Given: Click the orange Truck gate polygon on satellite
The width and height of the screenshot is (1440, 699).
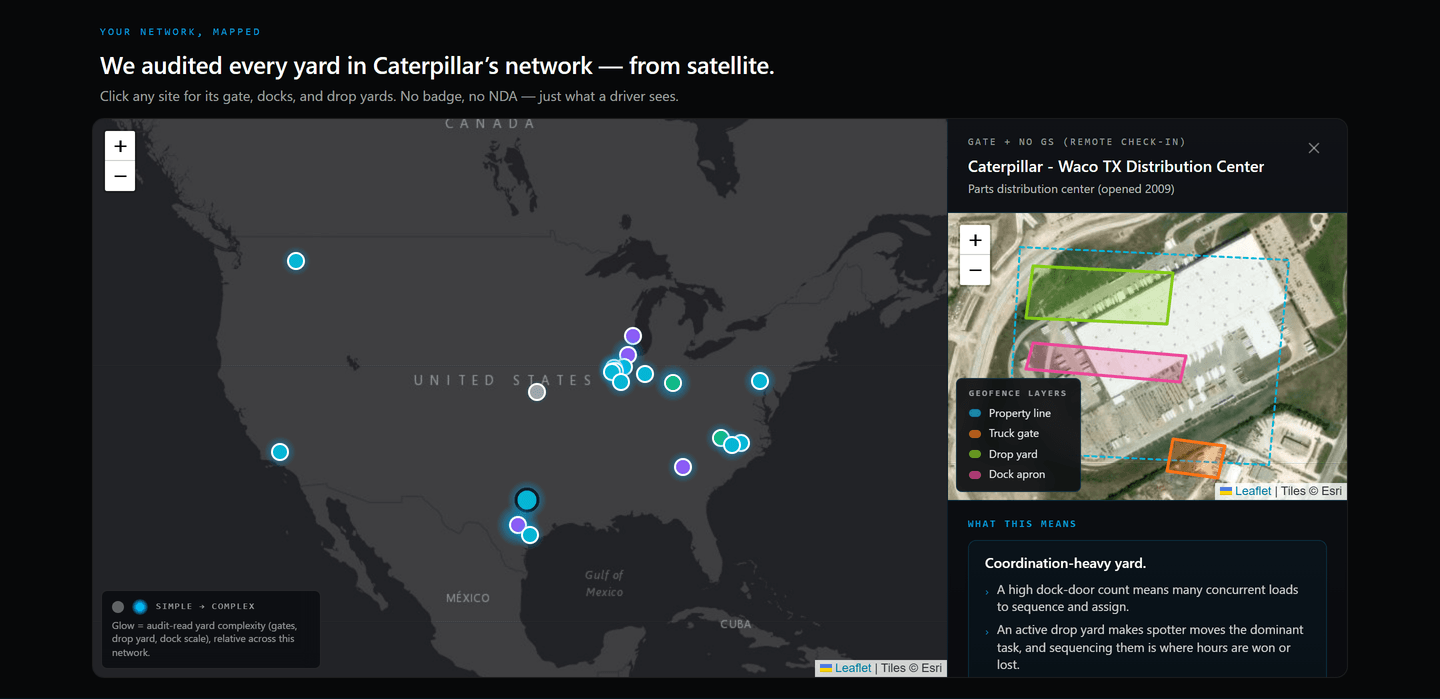Looking at the screenshot, I should 1196,458.
